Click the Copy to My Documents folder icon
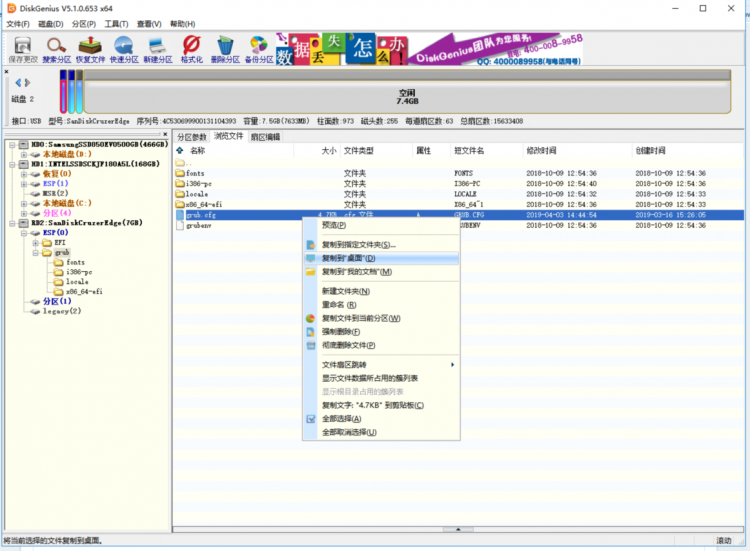Image resolution: width=750 pixels, height=551 pixels. [x=310, y=272]
